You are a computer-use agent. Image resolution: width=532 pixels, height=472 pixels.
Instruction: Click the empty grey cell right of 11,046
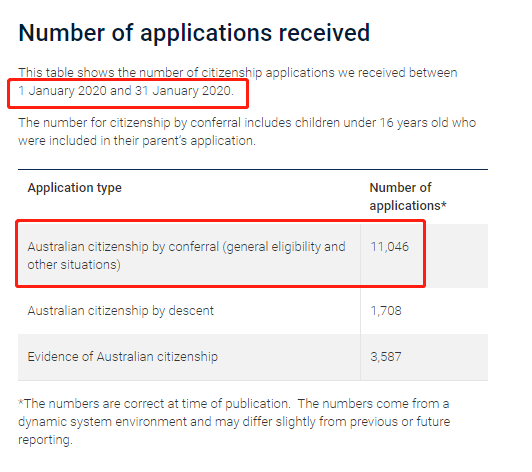pos(457,256)
